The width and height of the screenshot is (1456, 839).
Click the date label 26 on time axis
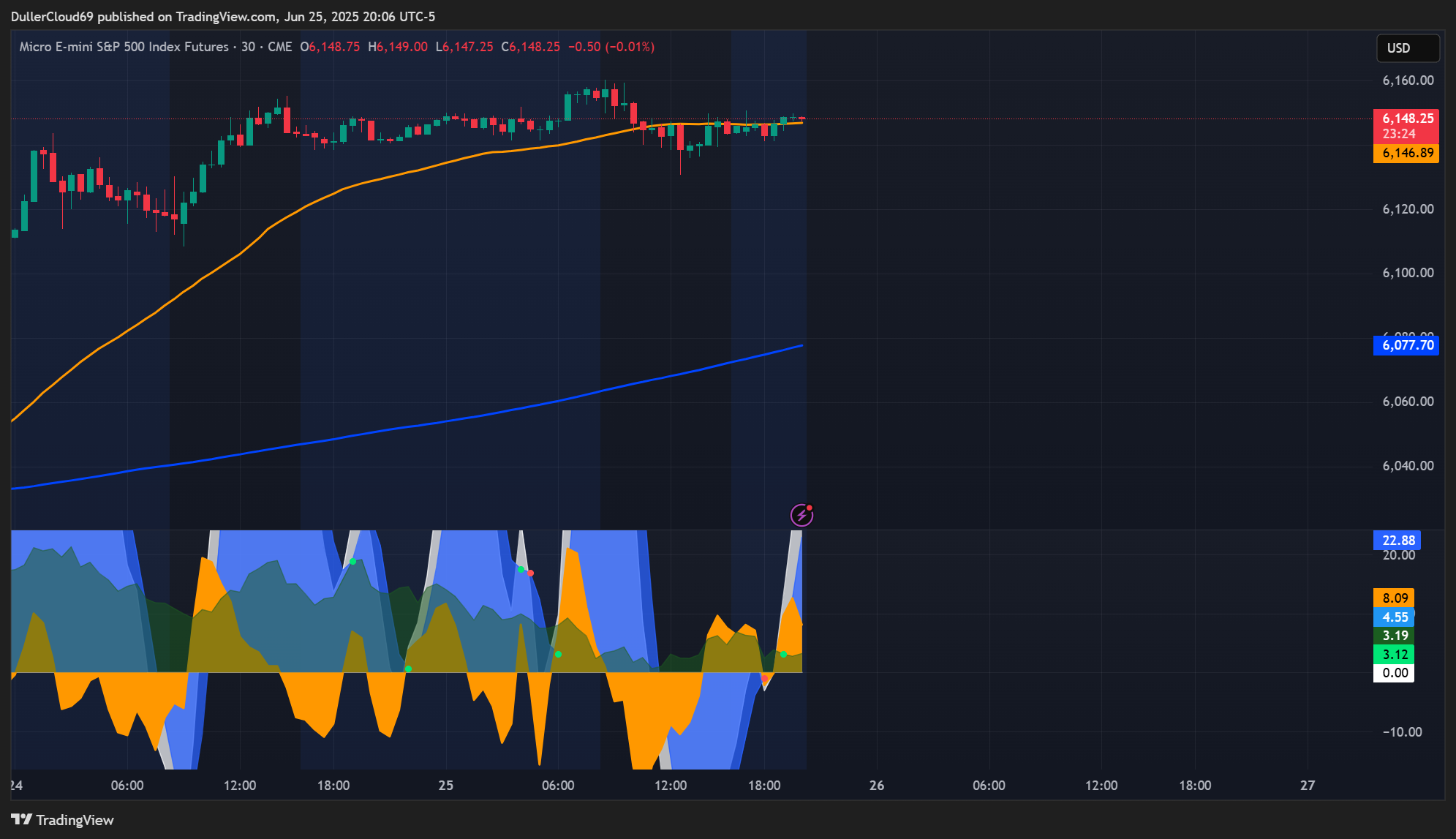[x=876, y=786]
